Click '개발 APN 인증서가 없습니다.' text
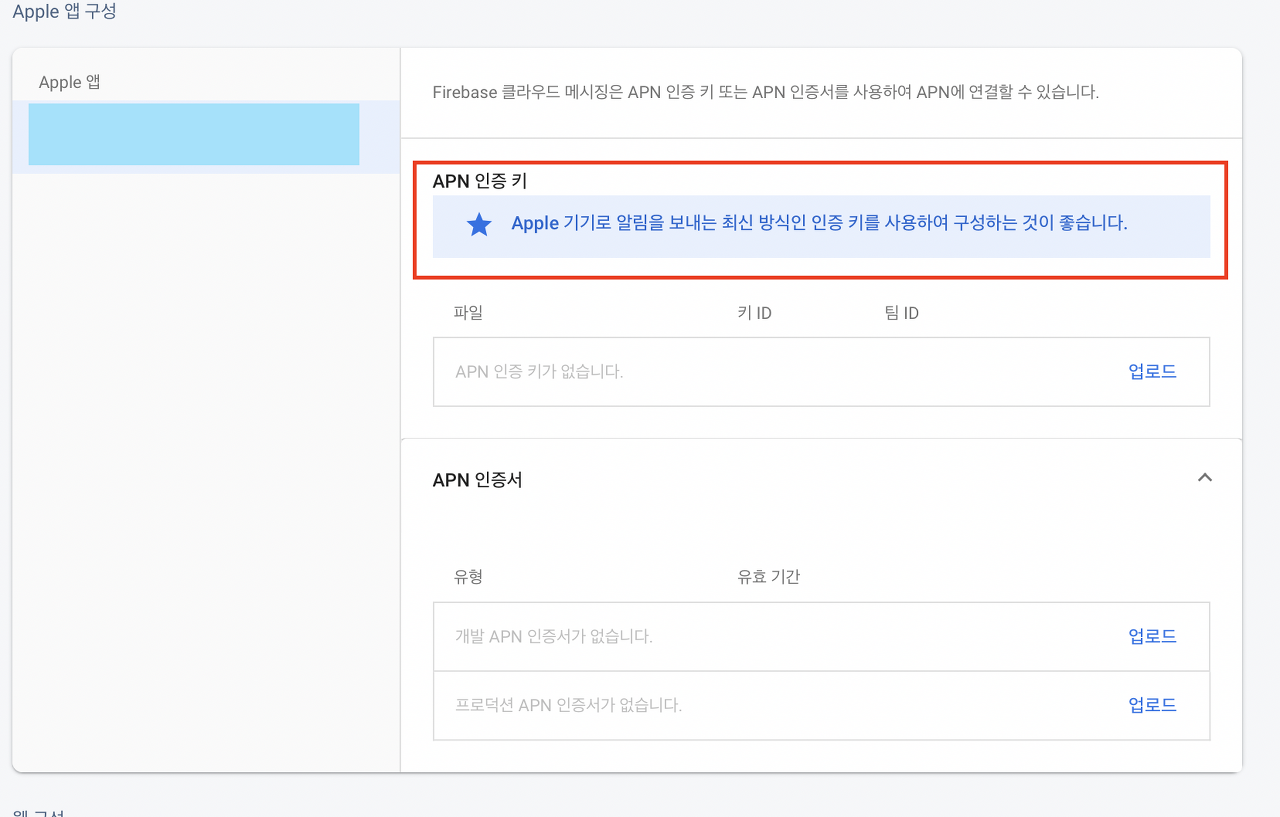 tap(553, 636)
